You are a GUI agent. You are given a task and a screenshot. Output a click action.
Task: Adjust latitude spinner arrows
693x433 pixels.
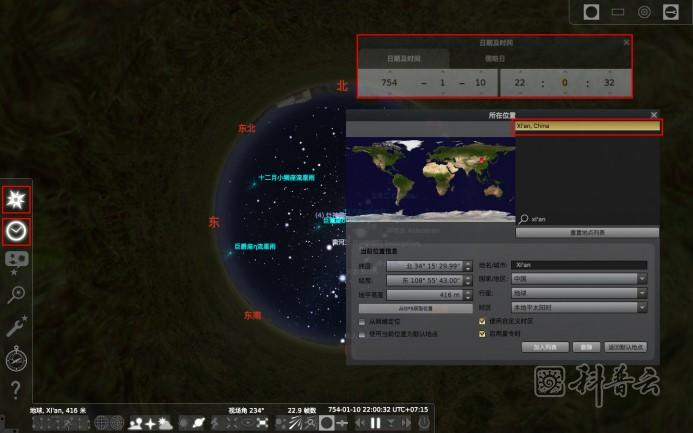(x=468, y=266)
